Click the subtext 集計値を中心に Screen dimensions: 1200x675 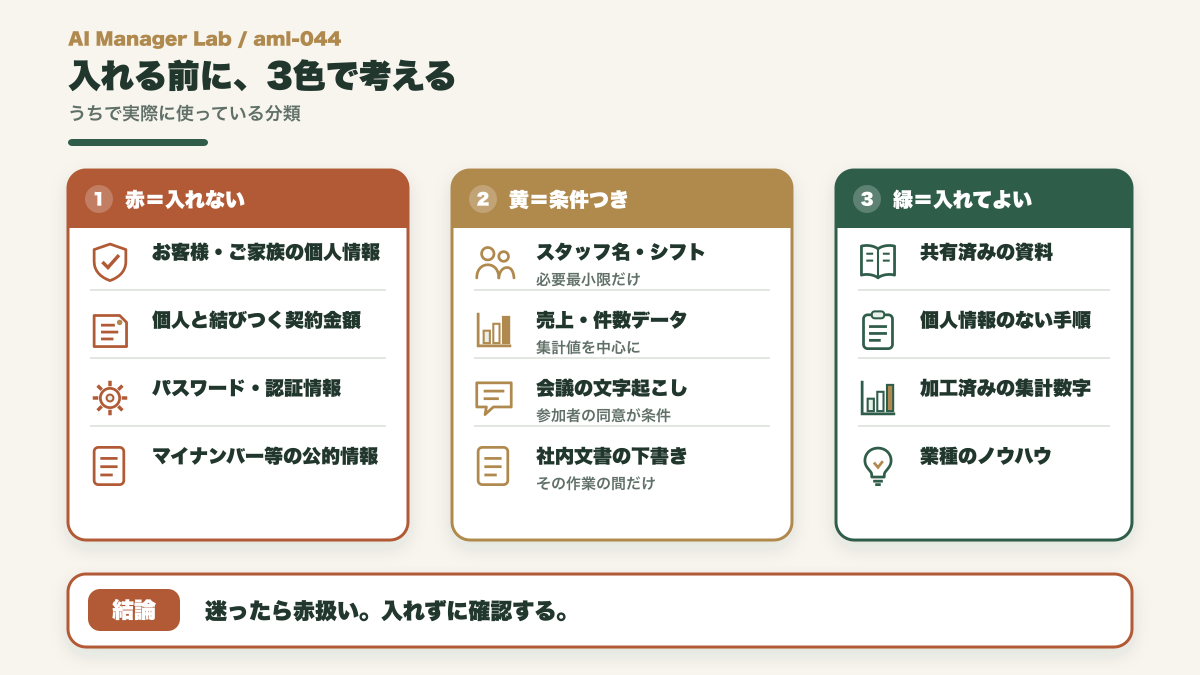(588, 347)
